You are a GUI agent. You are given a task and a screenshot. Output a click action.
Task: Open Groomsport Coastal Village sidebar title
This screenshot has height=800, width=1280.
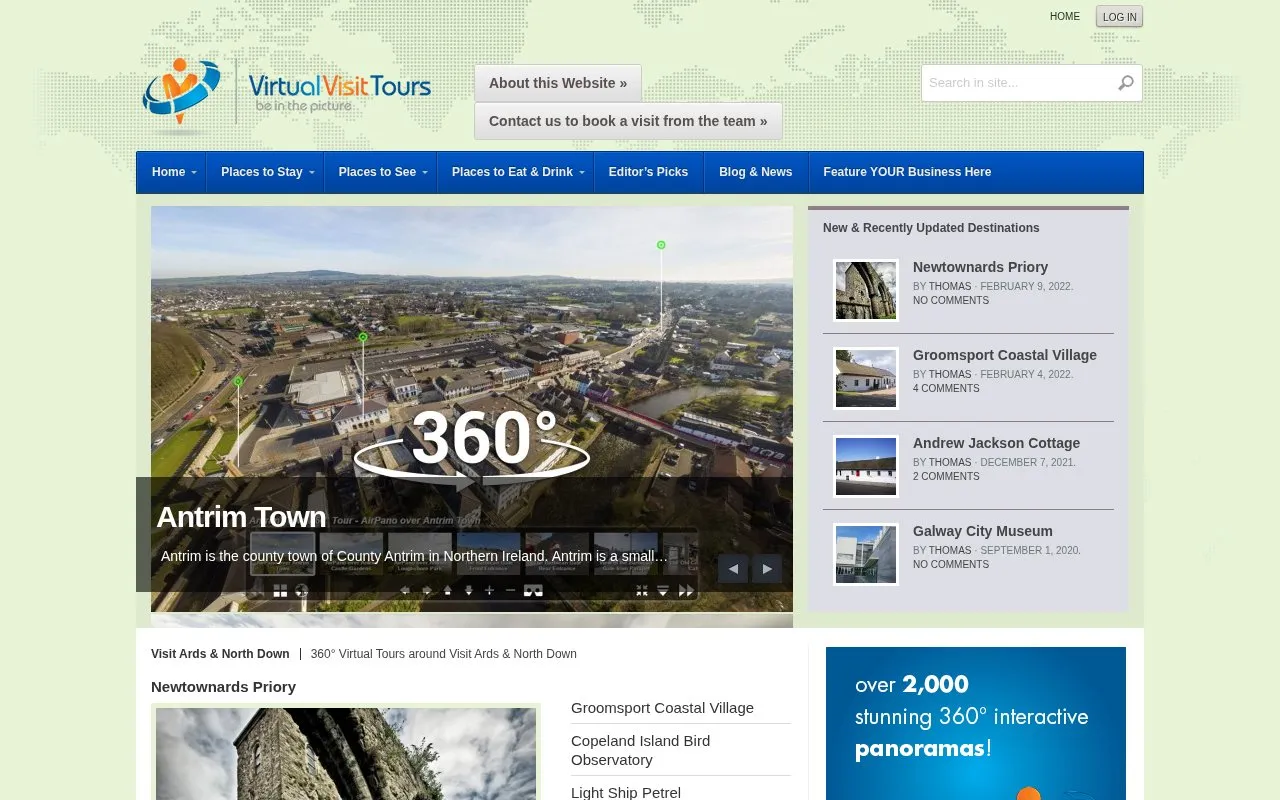[x=1005, y=355]
